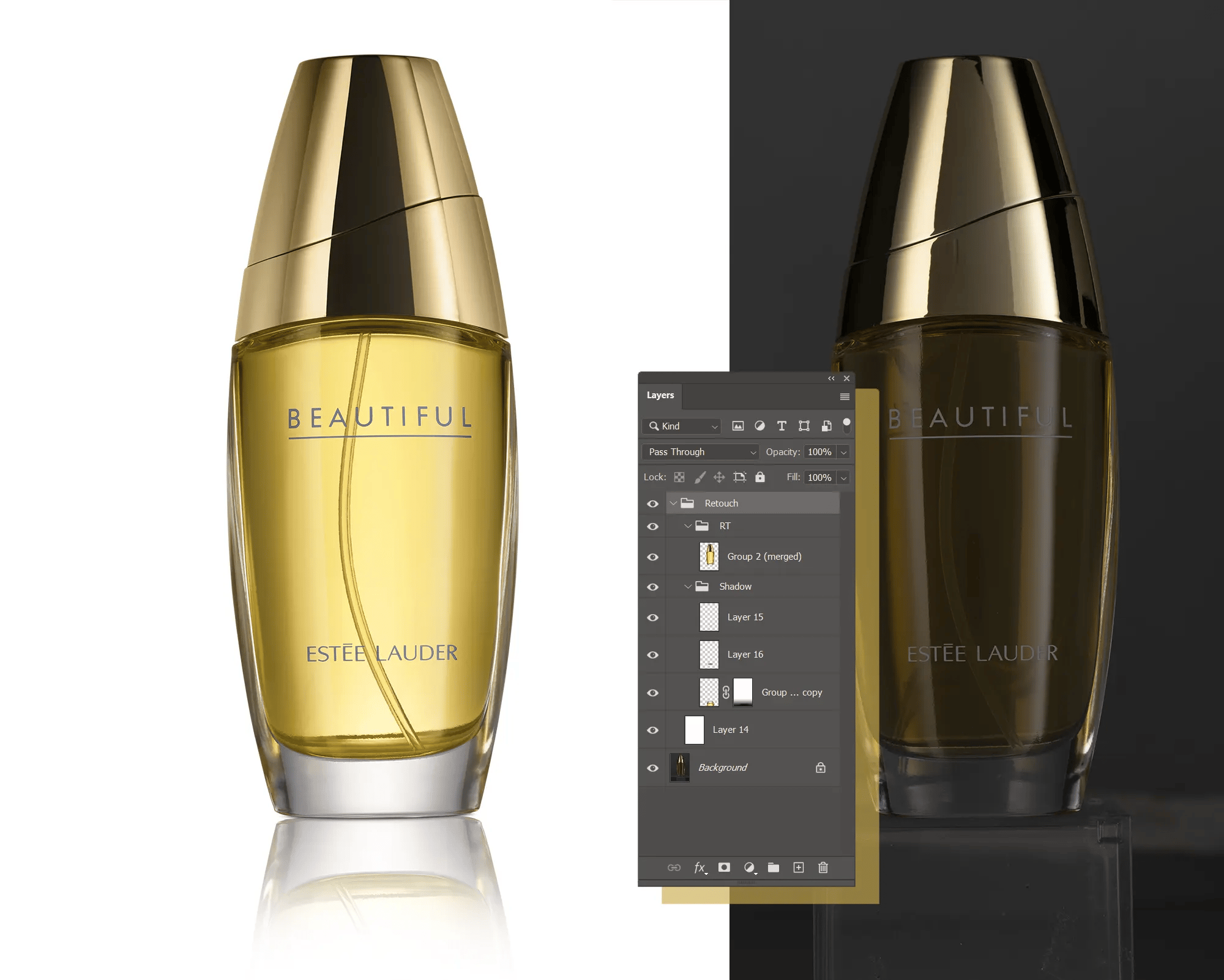Select the RT group name
Image resolution: width=1224 pixels, height=980 pixels.
coord(725,525)
